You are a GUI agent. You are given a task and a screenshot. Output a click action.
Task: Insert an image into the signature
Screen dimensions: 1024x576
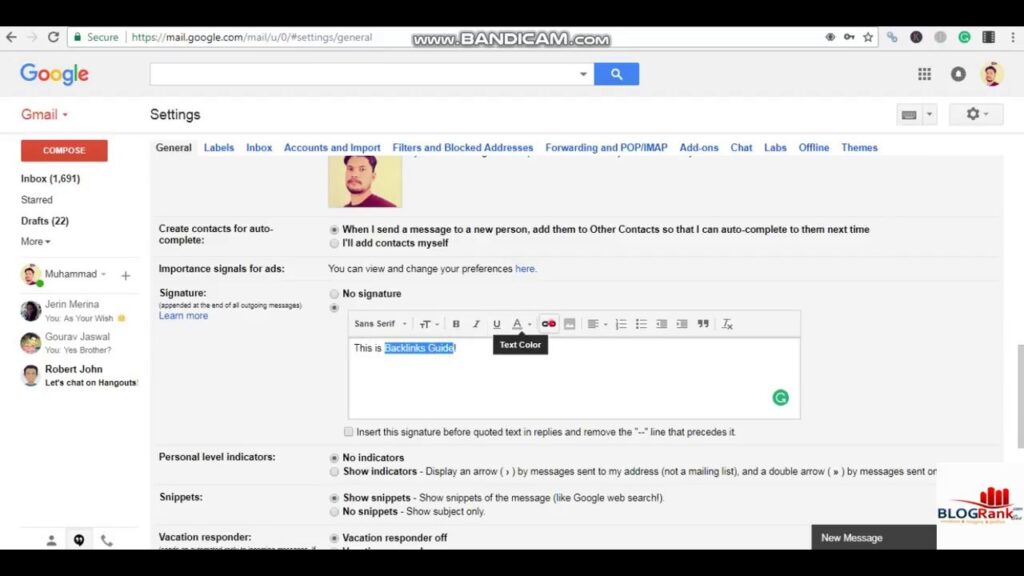569,324
